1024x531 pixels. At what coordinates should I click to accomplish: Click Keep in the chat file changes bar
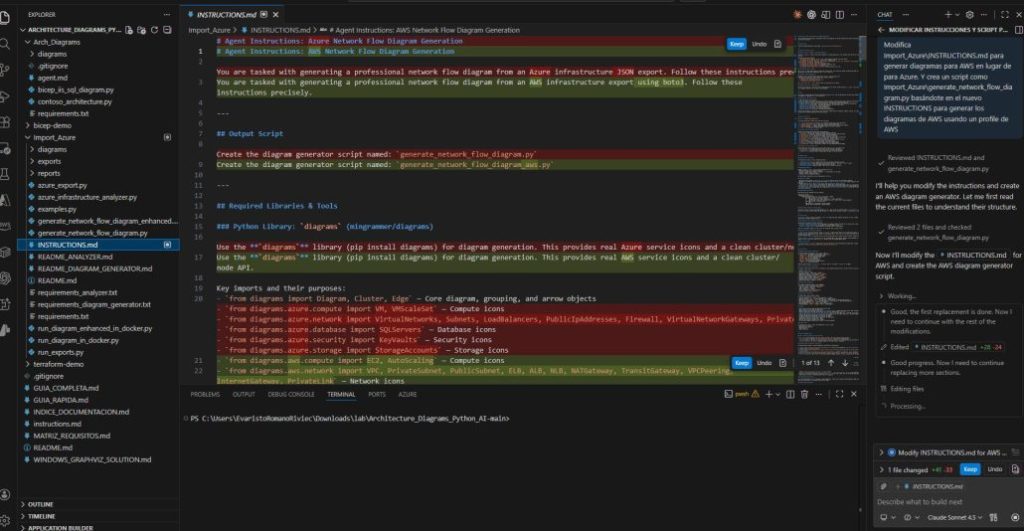point(969,469)
